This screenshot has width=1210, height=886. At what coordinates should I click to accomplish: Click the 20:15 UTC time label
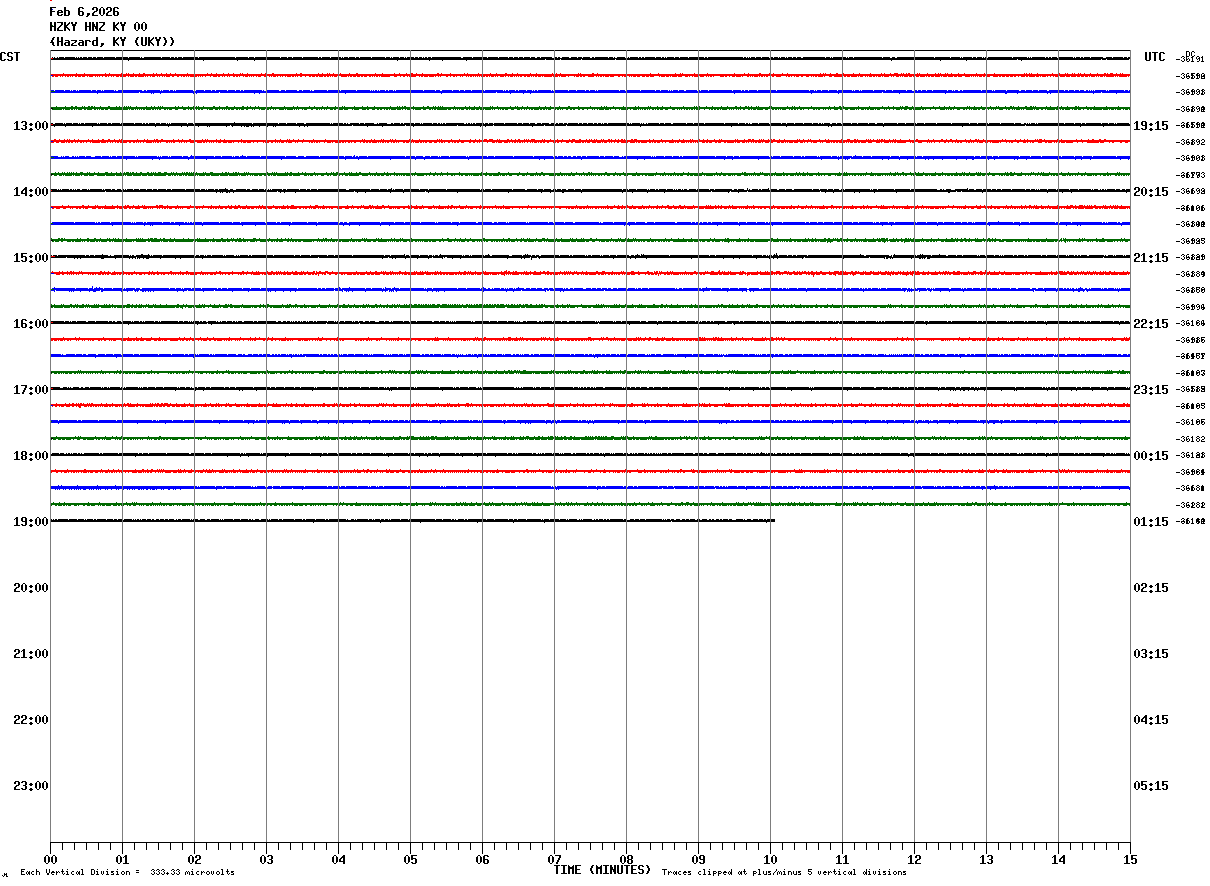pos(1151,192)
